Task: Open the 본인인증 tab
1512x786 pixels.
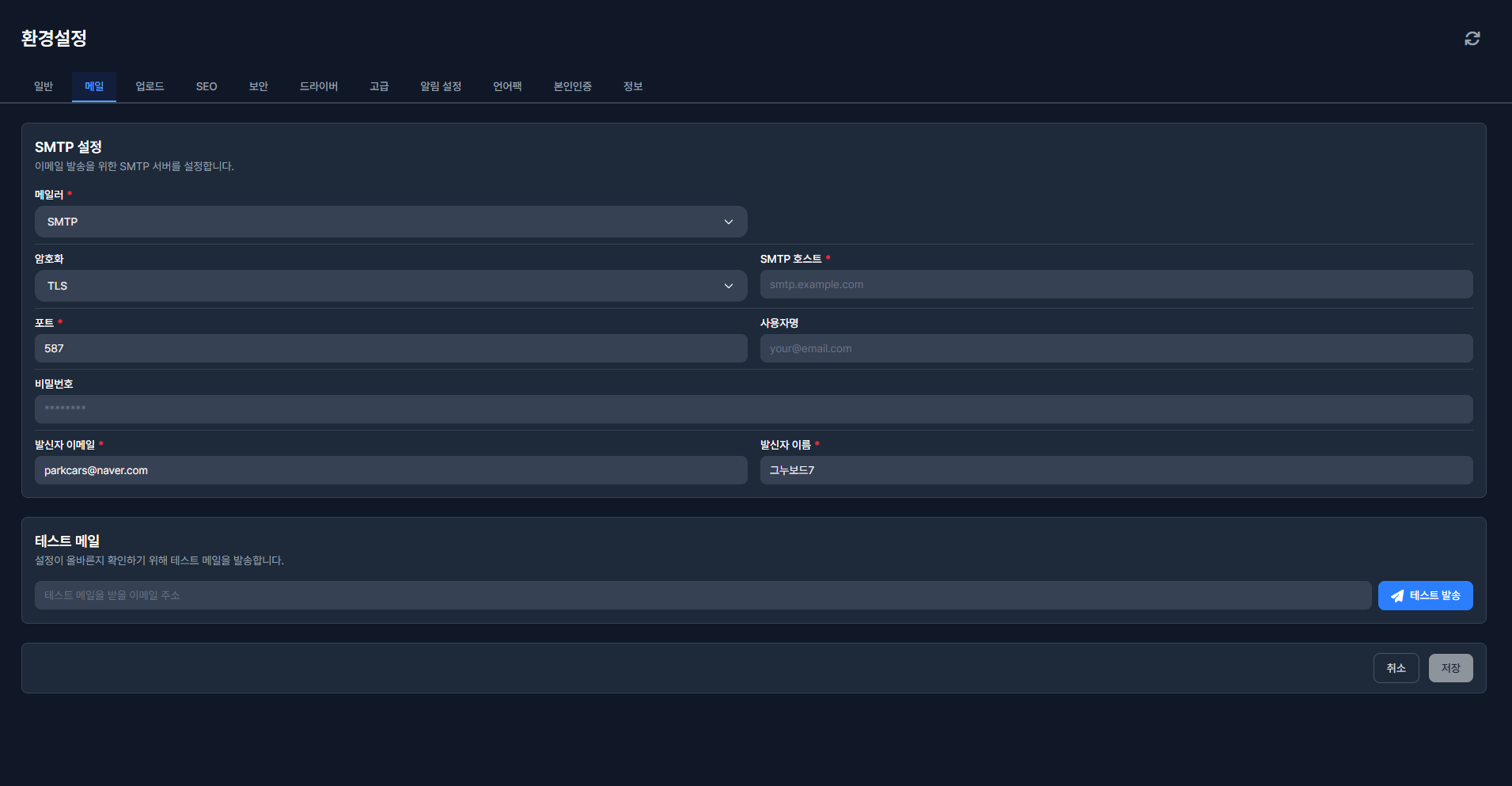Action: coord(573,86)
